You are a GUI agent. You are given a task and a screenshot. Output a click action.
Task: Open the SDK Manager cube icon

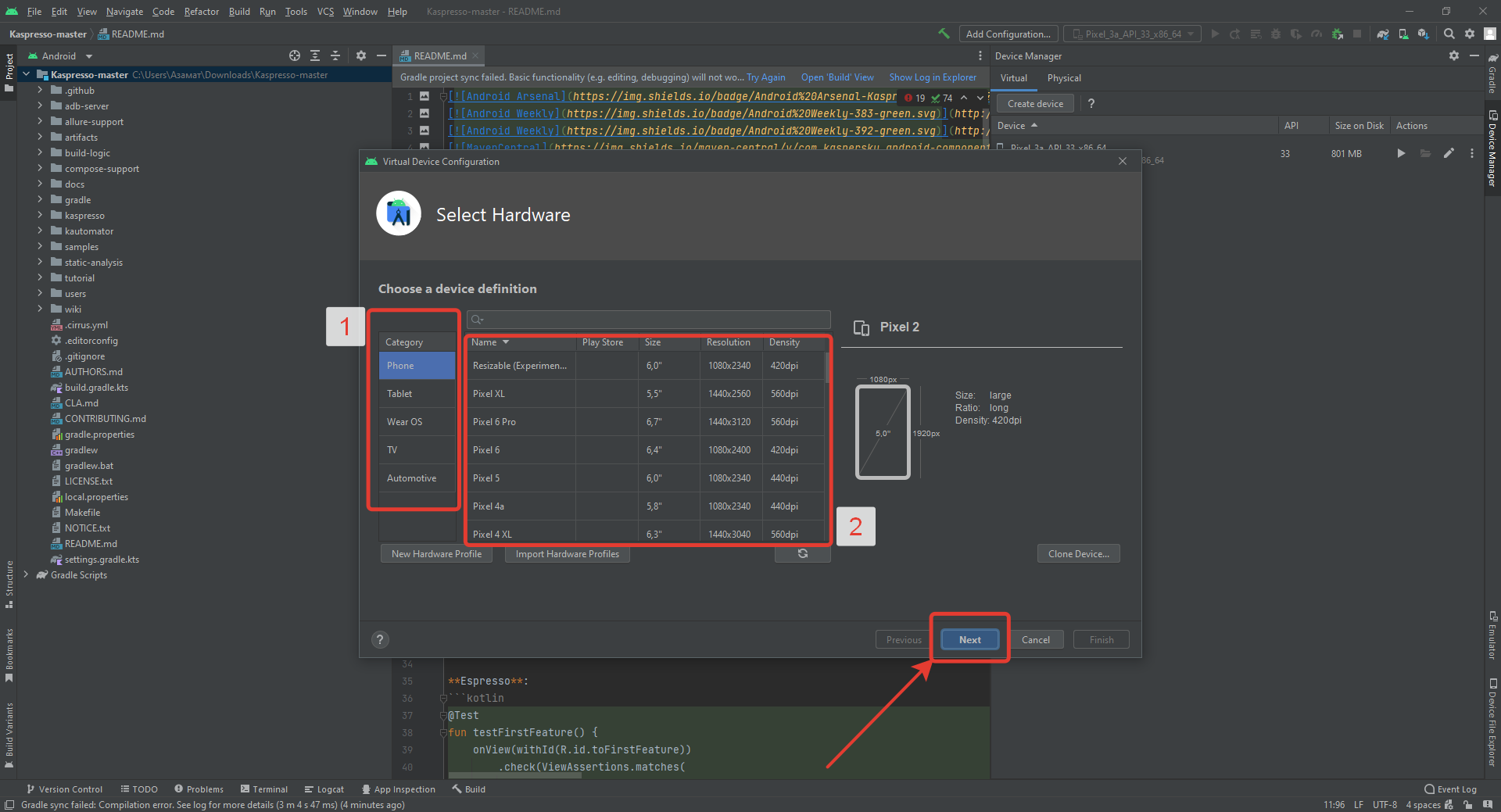tap(1423, 34)
